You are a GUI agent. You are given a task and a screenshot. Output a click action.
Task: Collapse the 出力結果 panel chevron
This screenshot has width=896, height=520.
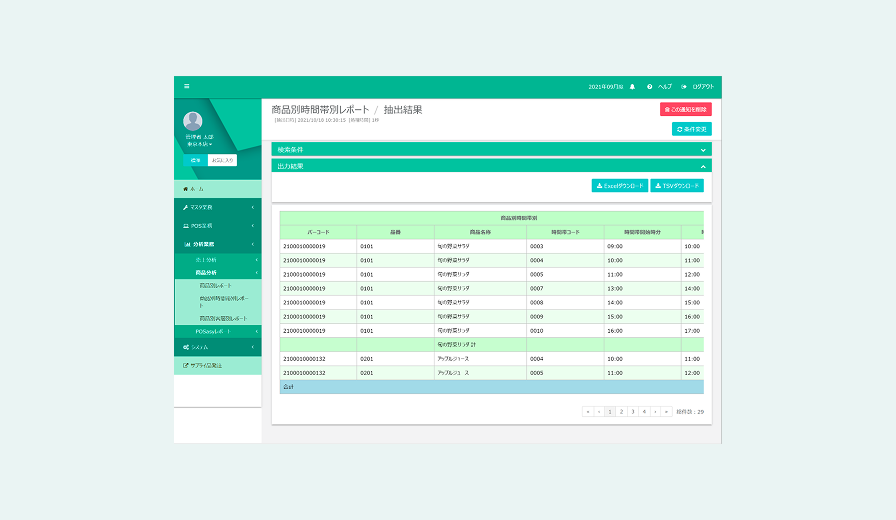point(703,166)
